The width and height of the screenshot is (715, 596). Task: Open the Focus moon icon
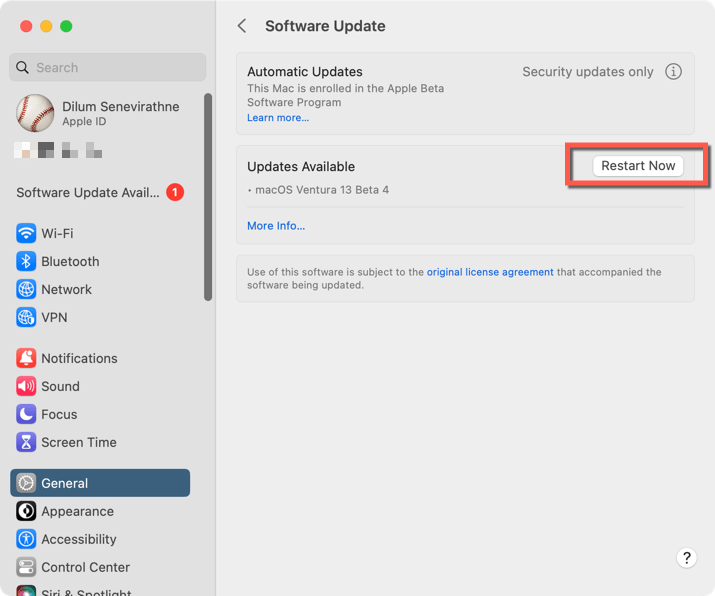(x=26, y=414)
